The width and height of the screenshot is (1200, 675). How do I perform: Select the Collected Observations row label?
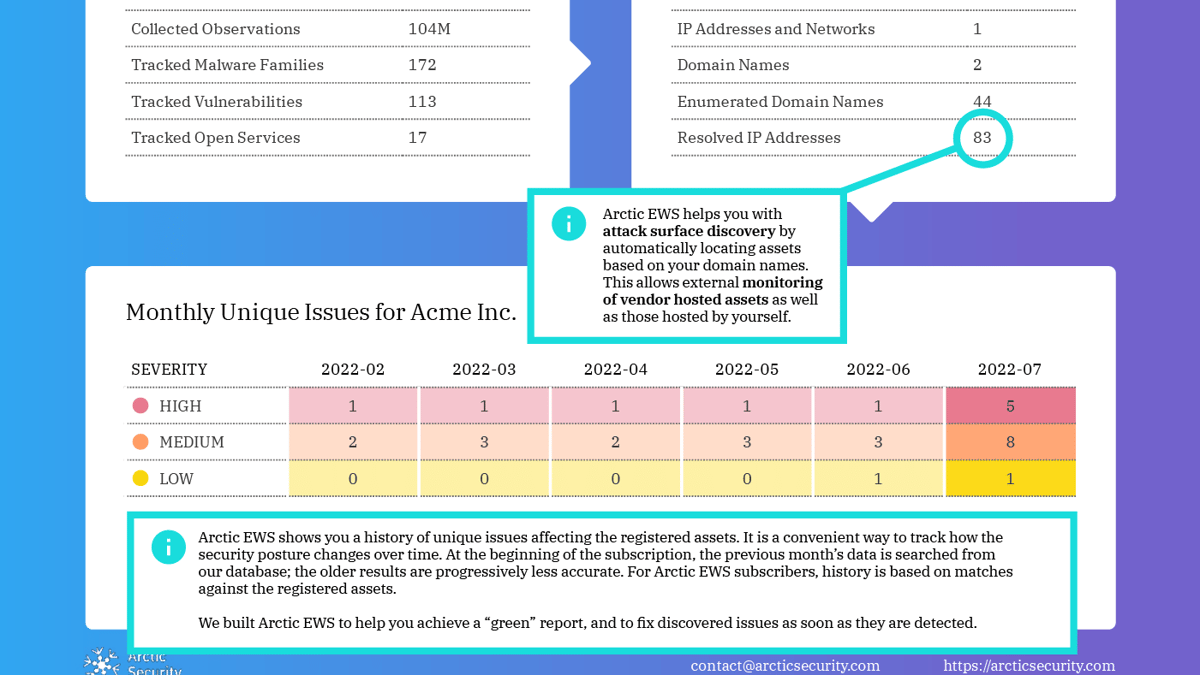pyautogui.click(x=216, y=29)
